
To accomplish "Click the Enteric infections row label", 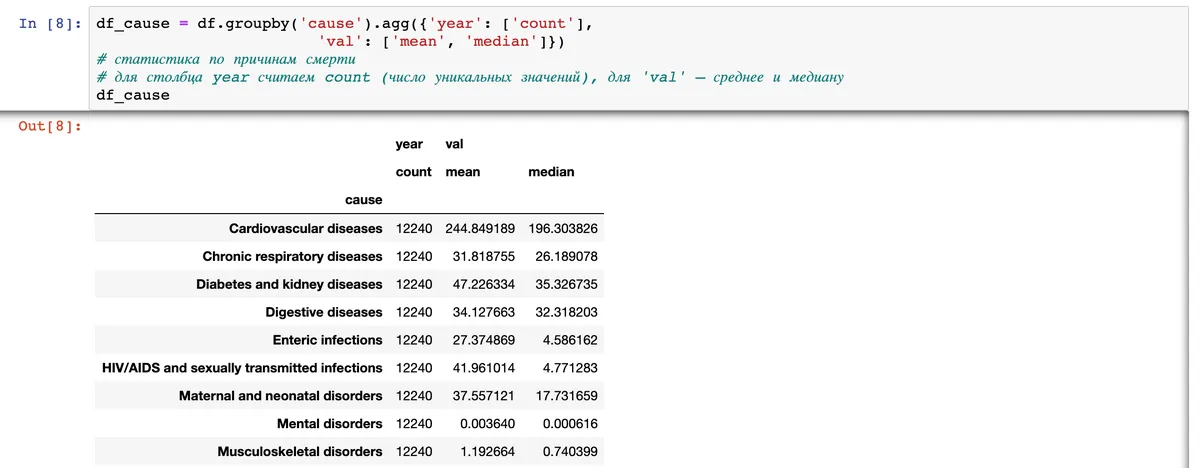I will (x=328, y=340).
